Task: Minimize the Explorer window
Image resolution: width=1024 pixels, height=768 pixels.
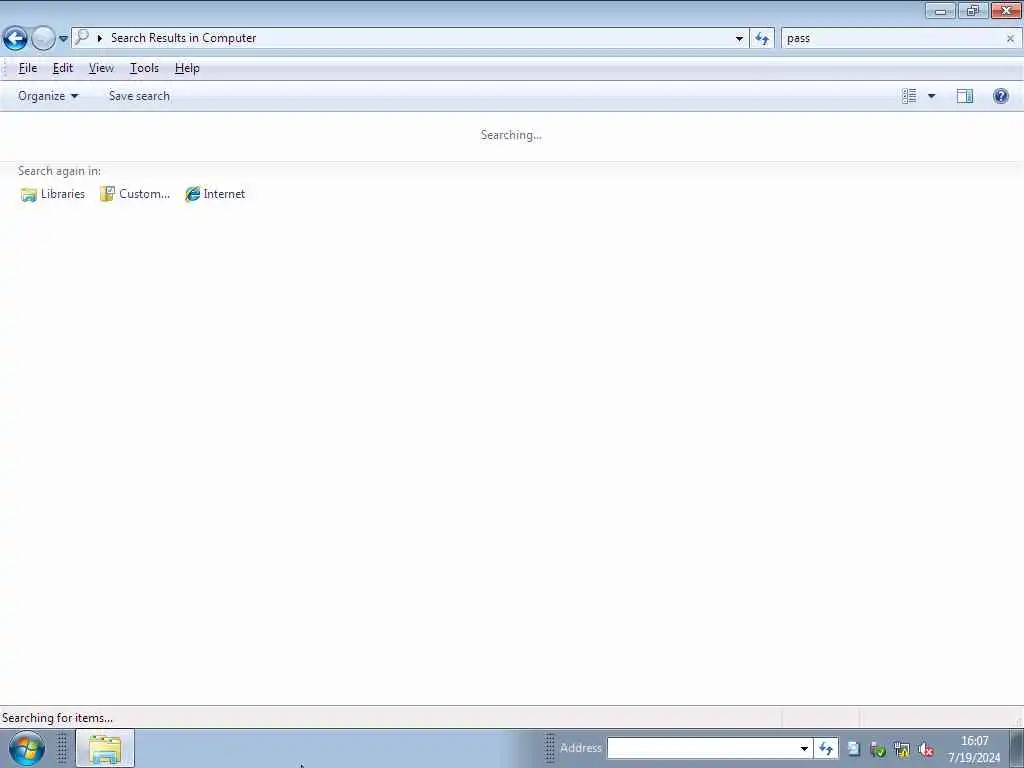Action: 940,10
